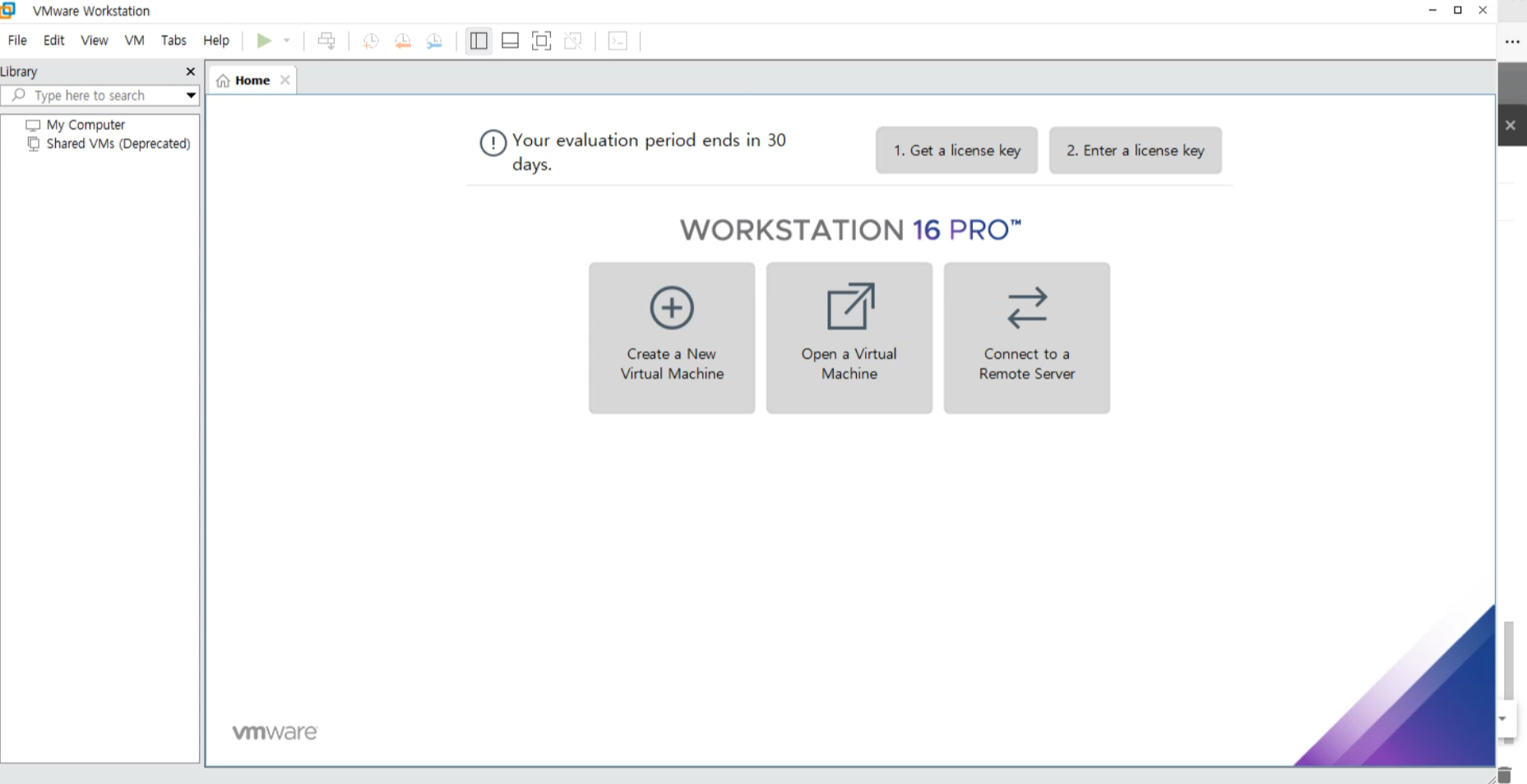Click the full screen mode icon

point(541,40)
